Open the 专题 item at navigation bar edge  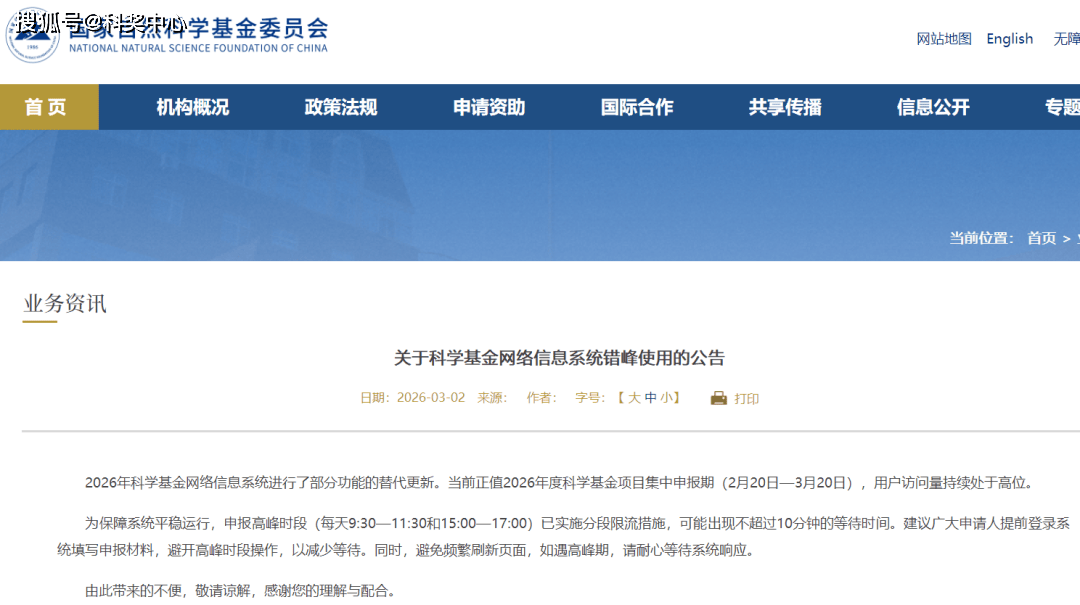tap(1062, 107)
